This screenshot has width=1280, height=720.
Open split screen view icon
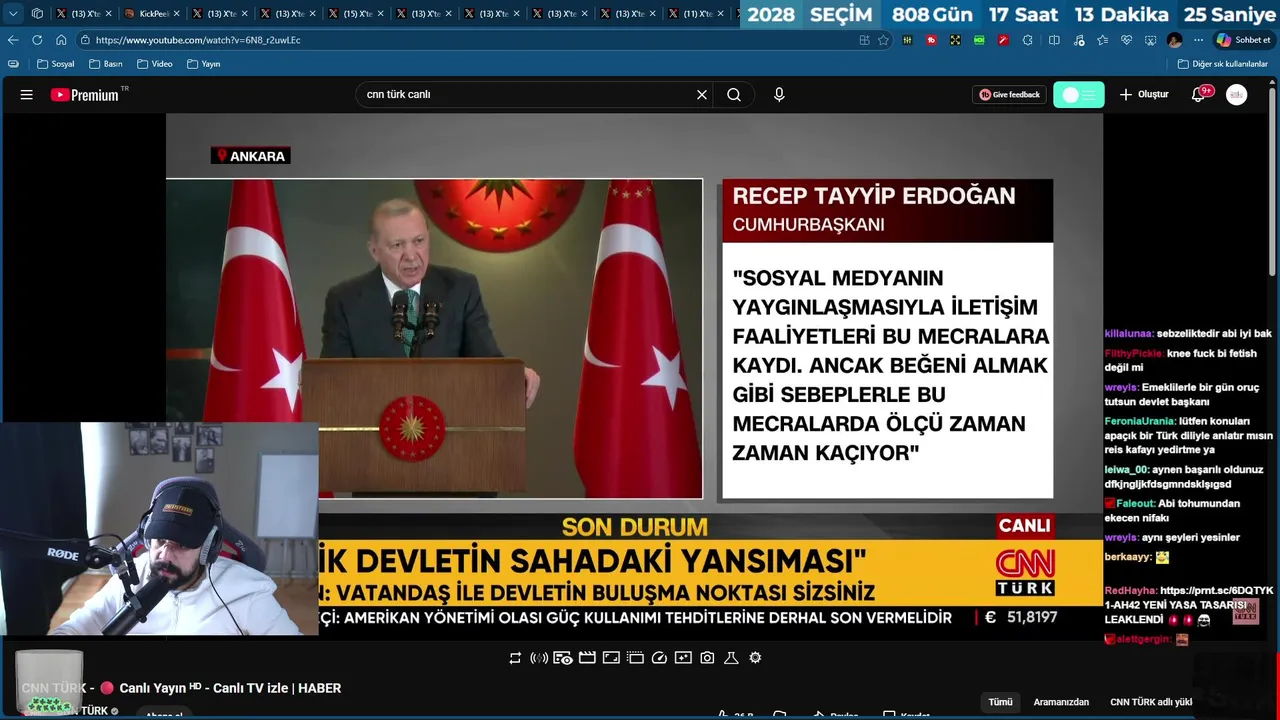[1054, 40]
